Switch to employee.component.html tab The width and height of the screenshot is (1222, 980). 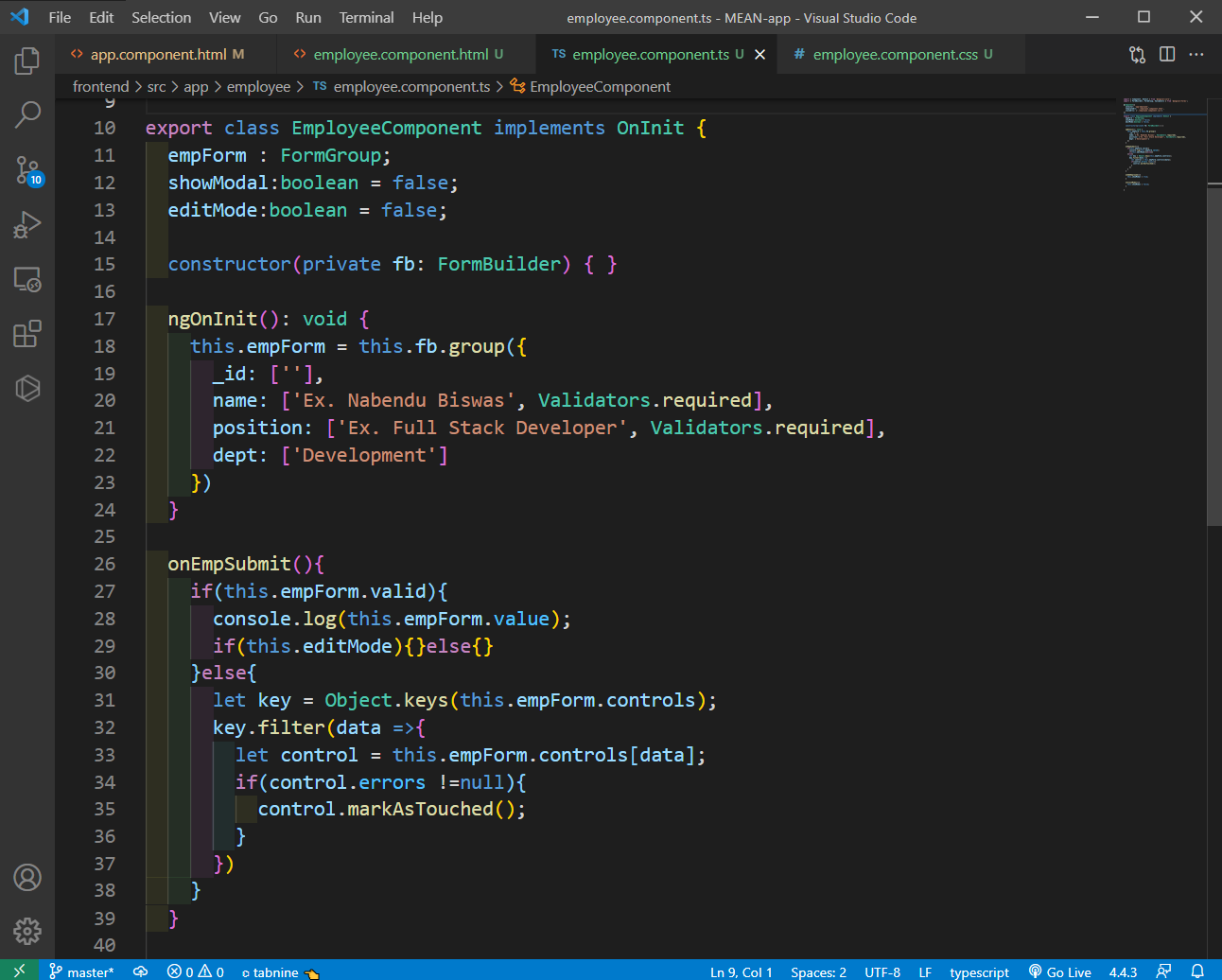click(x=407, y=55)
